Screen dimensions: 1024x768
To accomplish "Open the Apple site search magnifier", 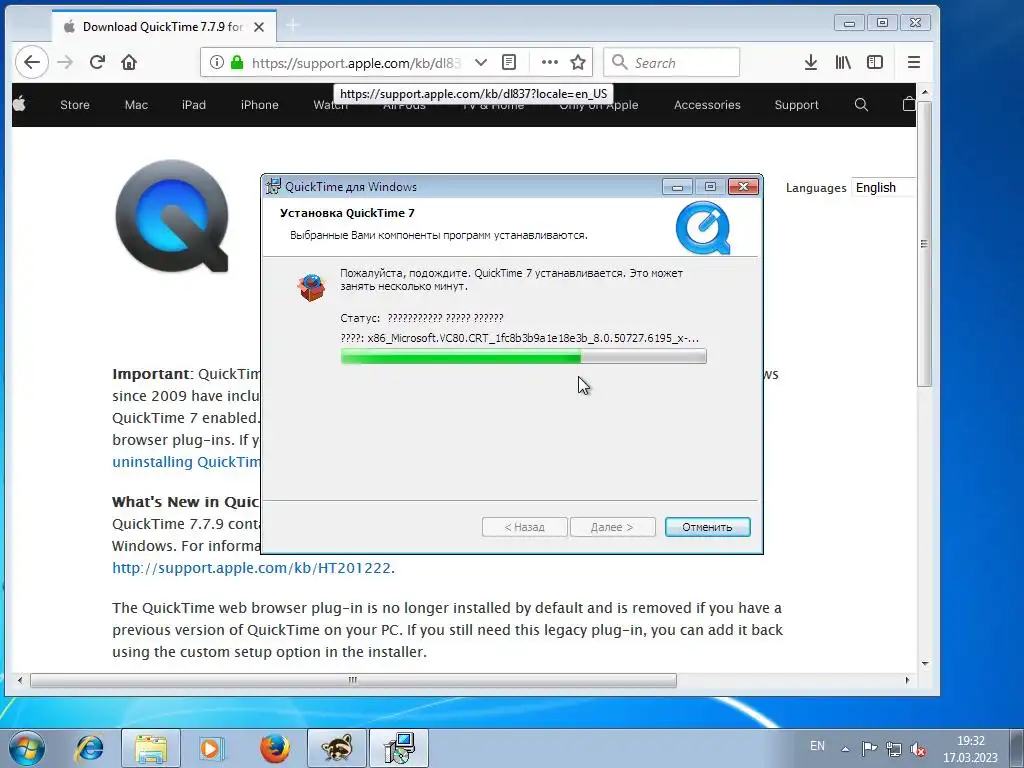I will [861, 104].
